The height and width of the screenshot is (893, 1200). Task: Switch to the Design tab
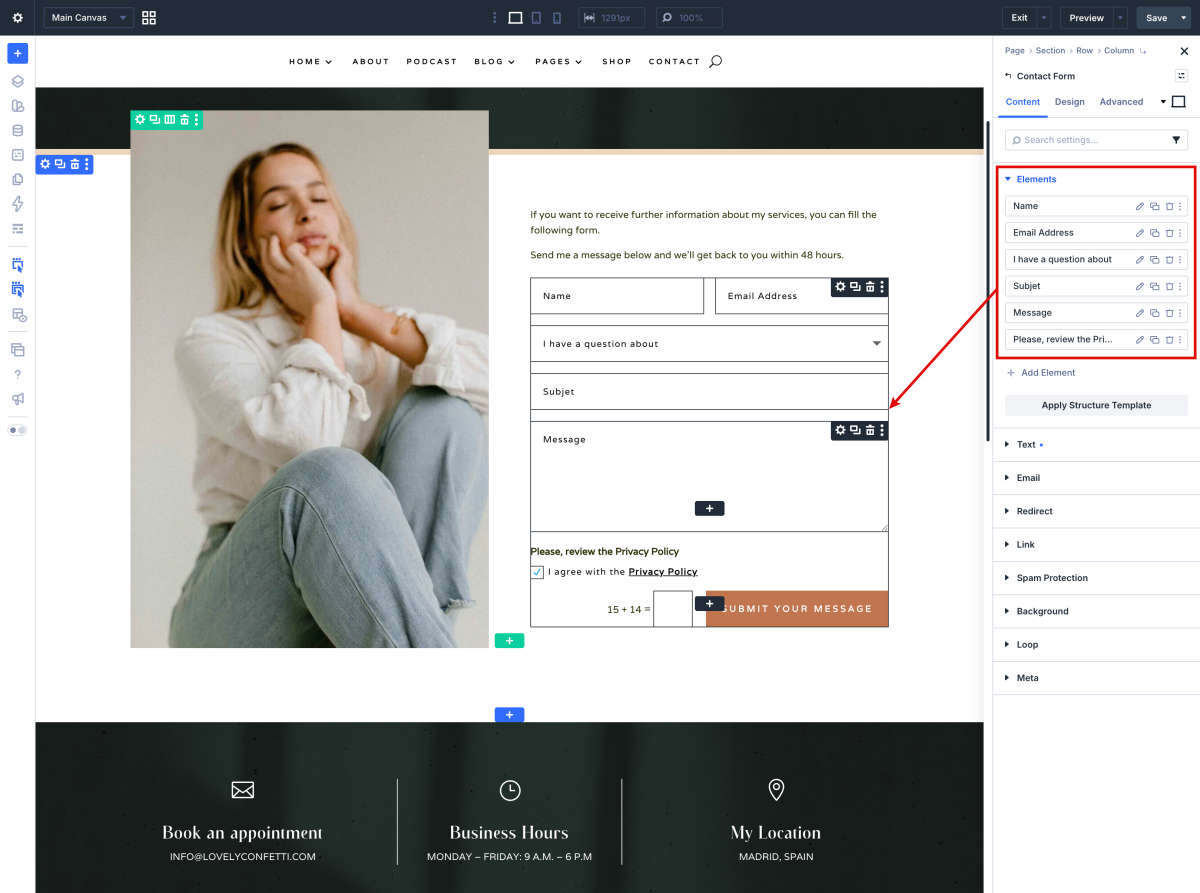(1069, 102)
